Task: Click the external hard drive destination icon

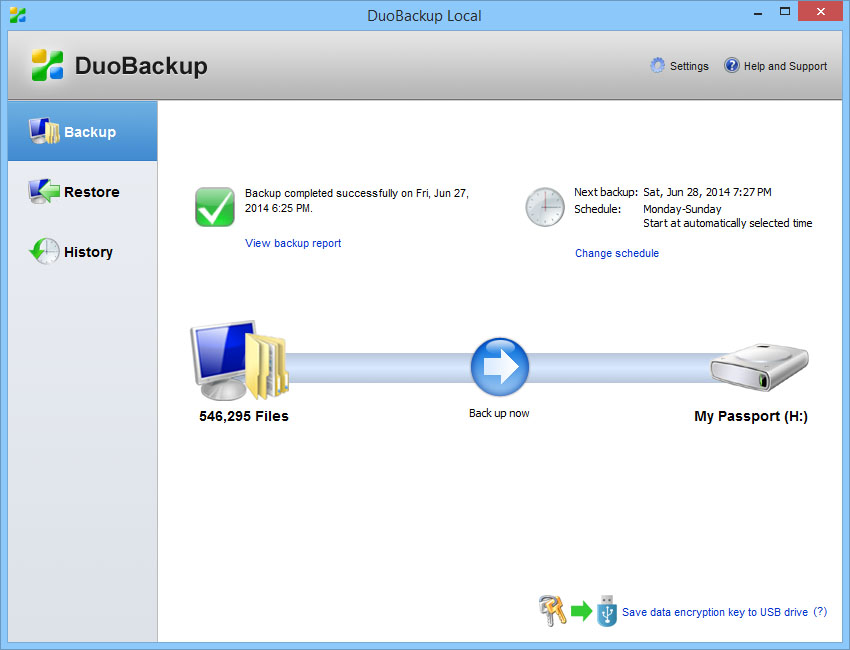Action: coord(759,367)
